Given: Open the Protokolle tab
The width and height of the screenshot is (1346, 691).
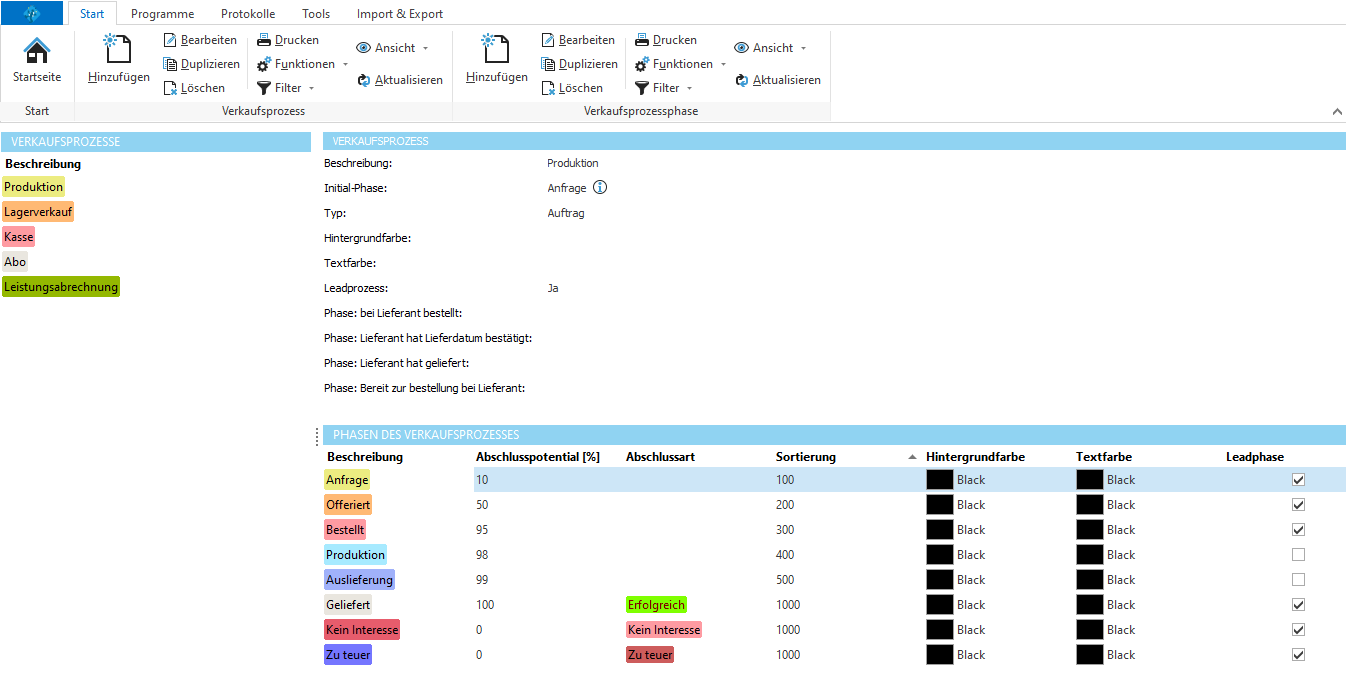Looking at the screenshot, I should 247,13.
